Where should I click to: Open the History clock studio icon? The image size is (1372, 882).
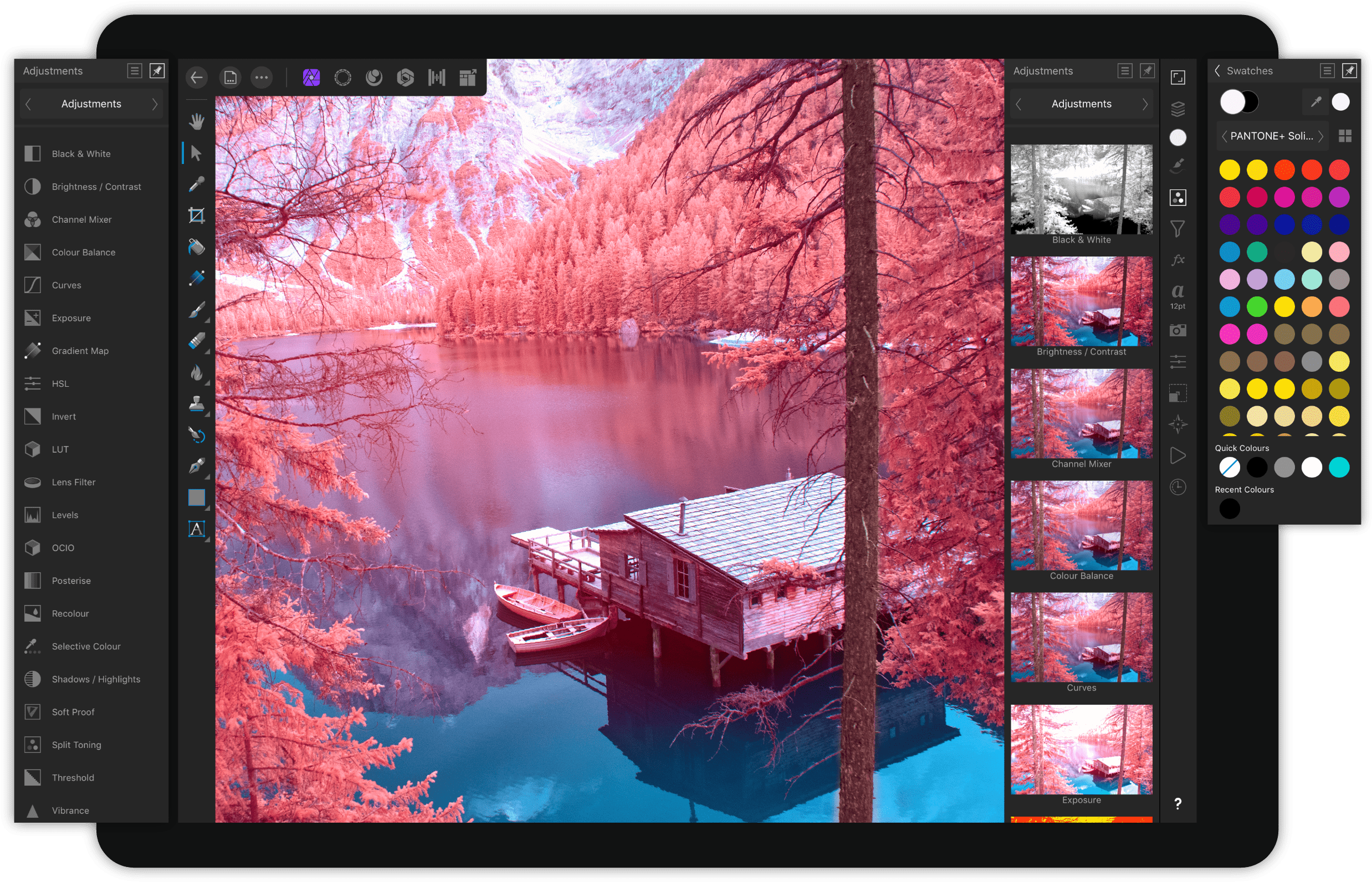1178,487
